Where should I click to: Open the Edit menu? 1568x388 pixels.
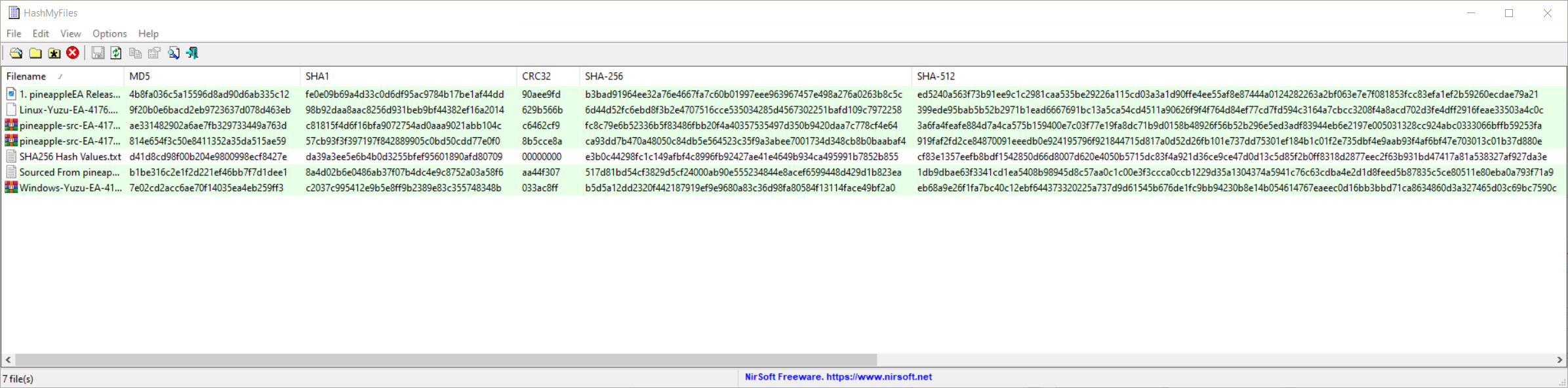click(x=41, y=33)
